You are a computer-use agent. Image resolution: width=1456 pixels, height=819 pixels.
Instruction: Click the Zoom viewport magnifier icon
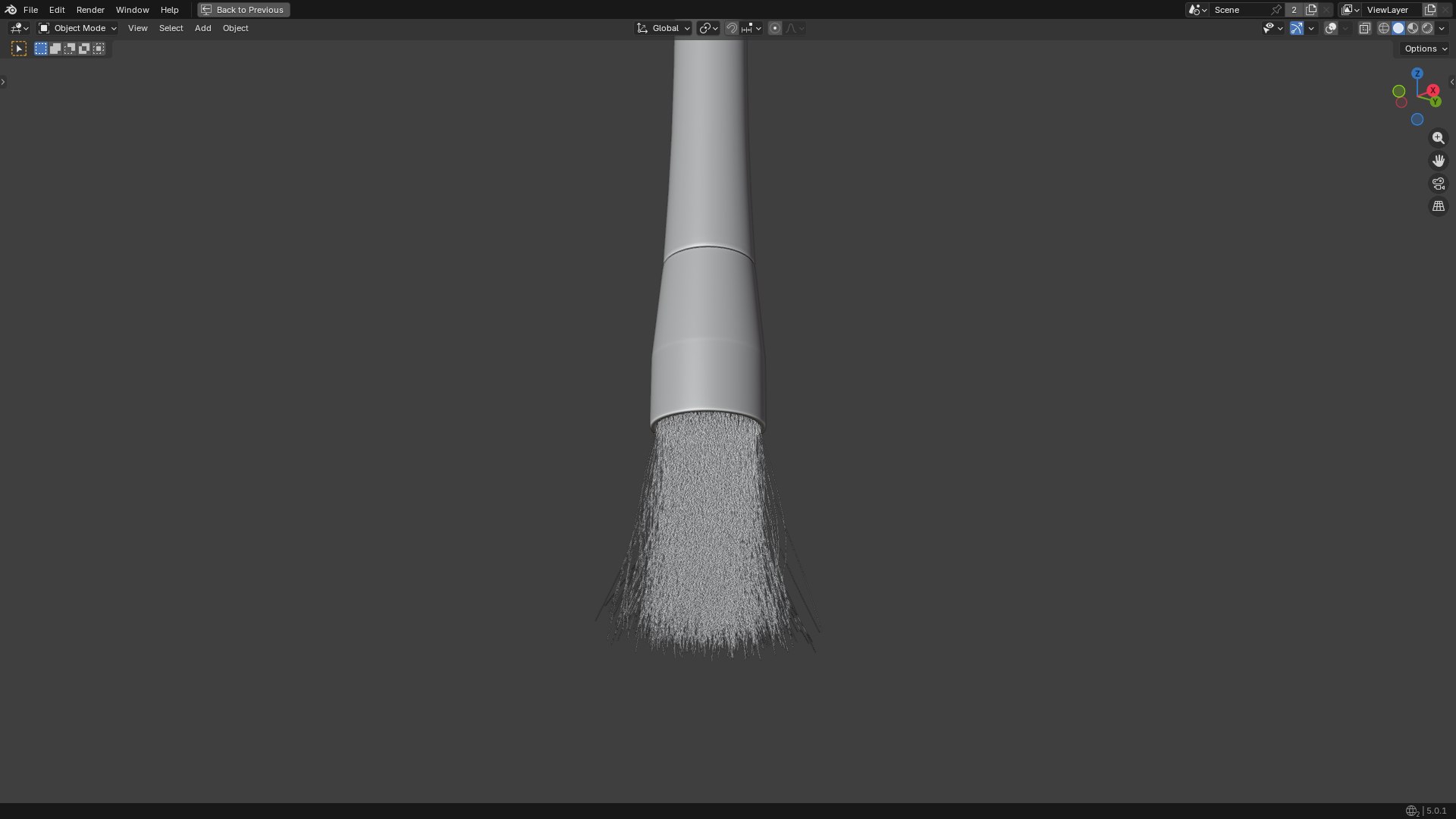[x=1439, y=138]
